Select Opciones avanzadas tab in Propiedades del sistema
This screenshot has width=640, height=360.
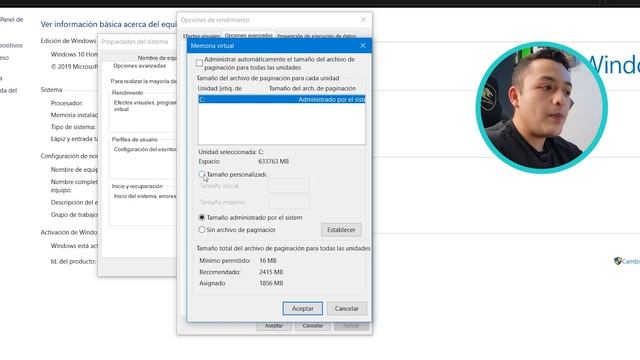click(139, 66)
